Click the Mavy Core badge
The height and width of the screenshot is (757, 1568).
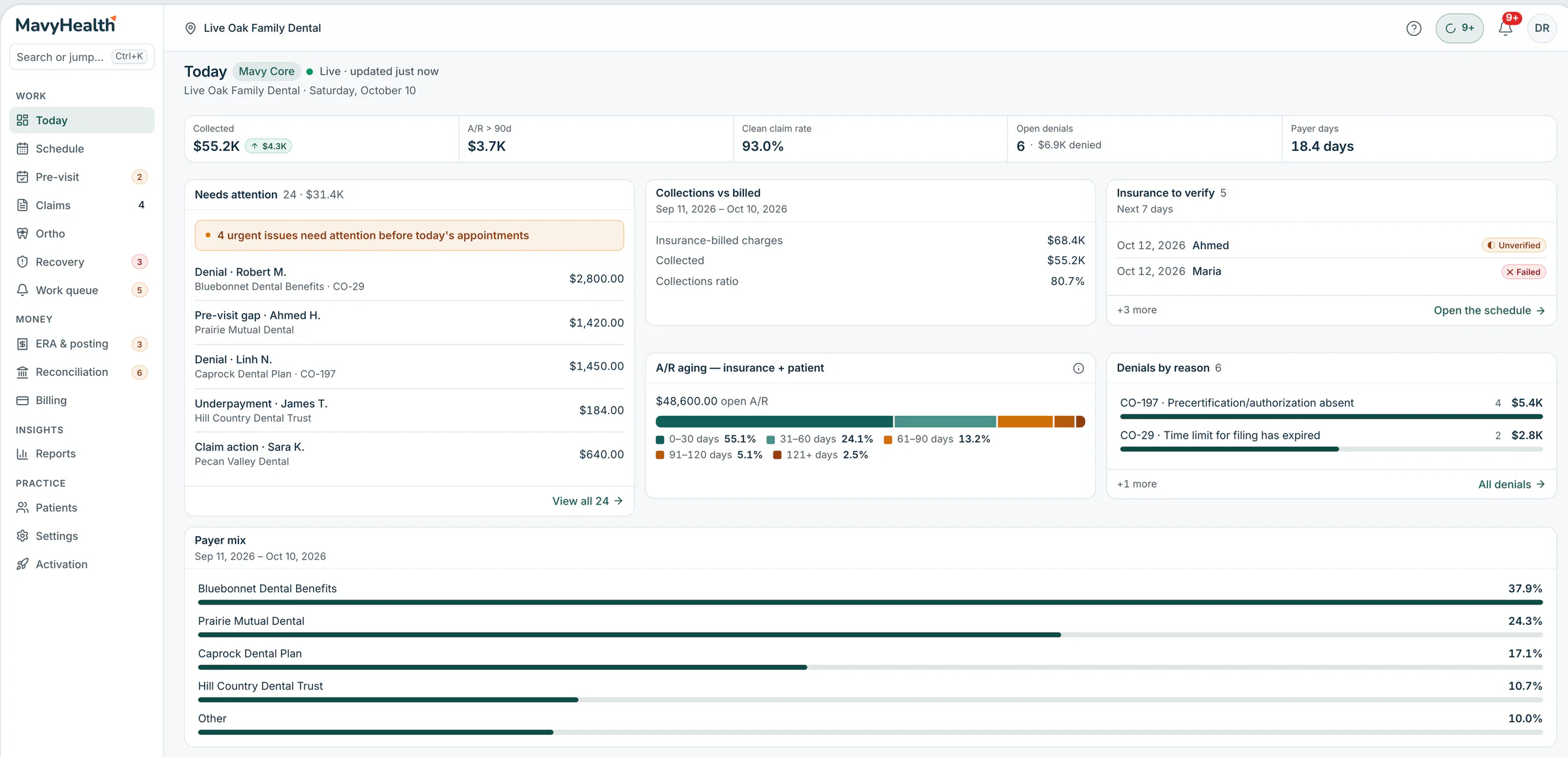click(267, 71)
